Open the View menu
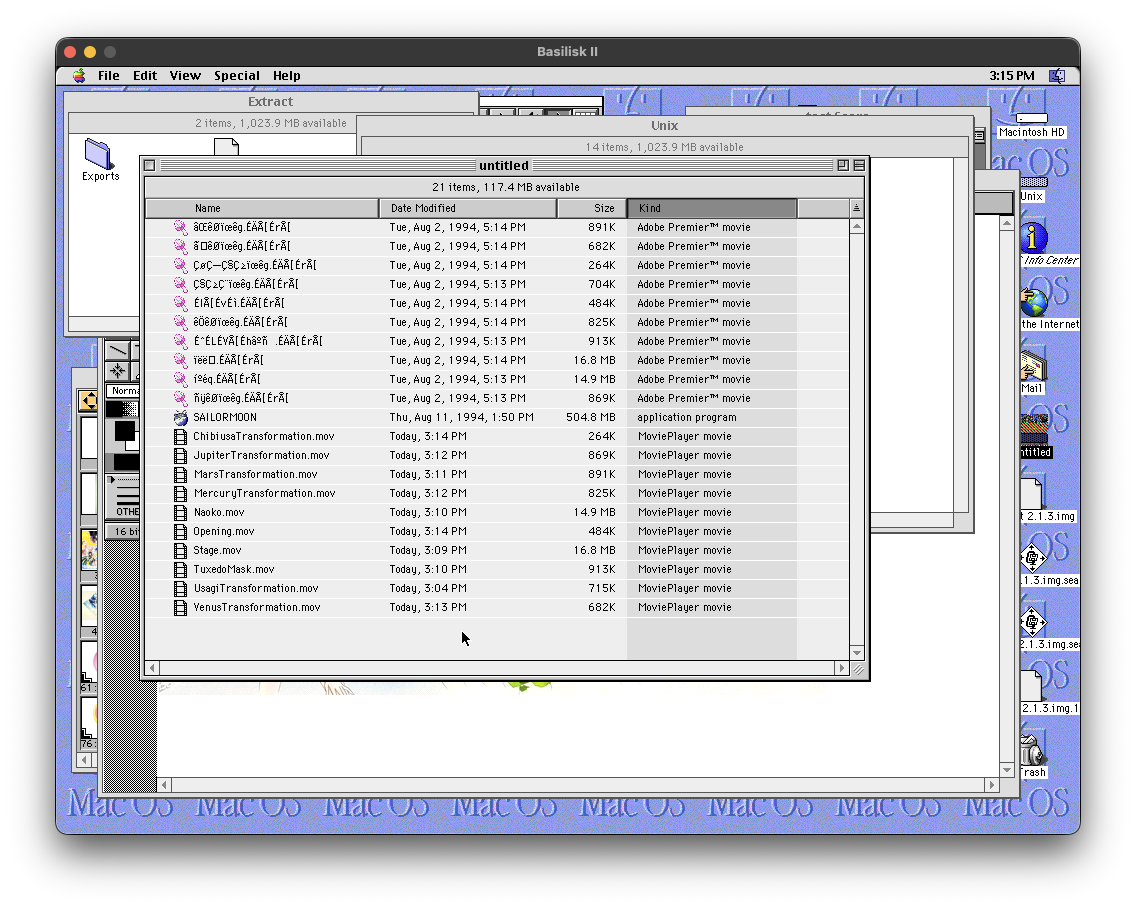The width and height of the screenshot is (1136, 908). click(x=185, y=76)
